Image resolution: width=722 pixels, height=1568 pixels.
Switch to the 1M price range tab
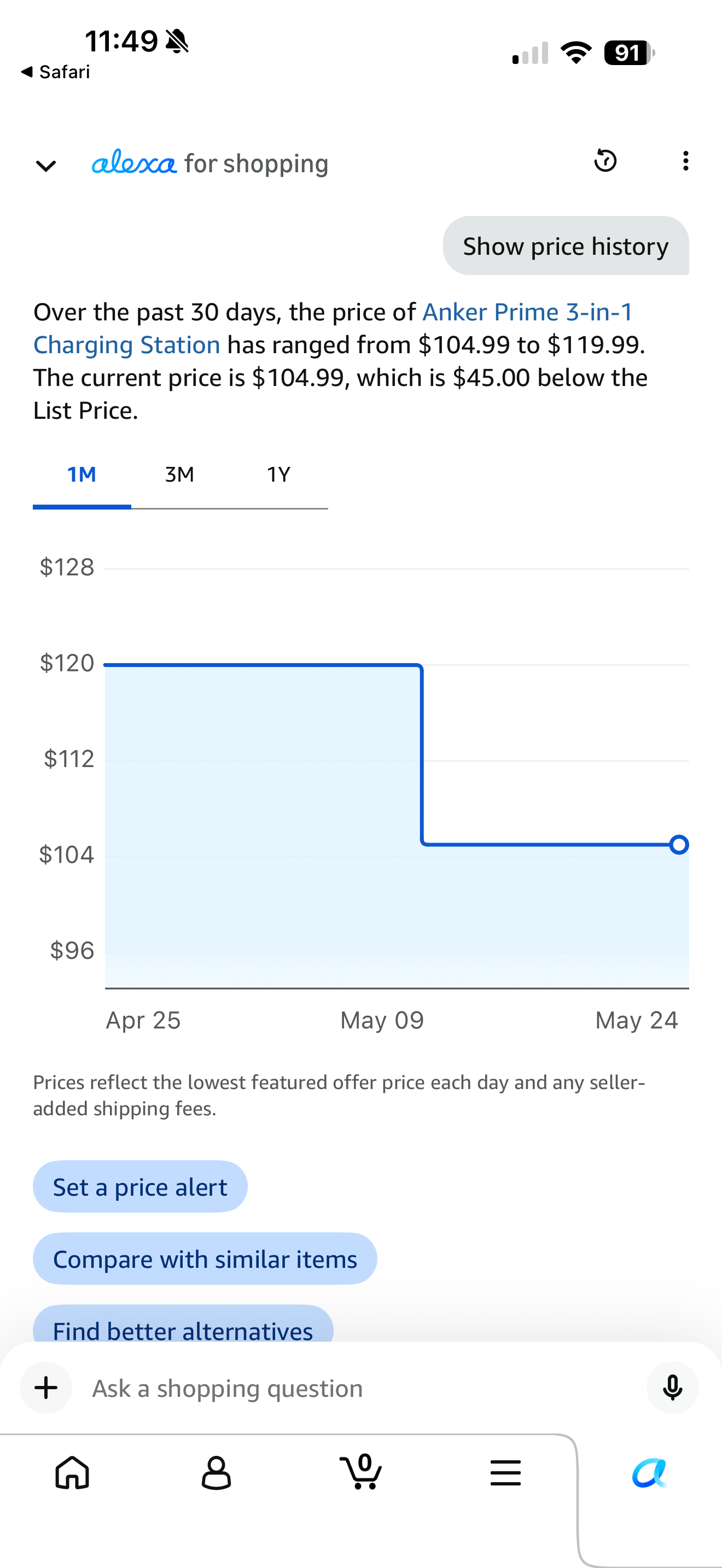click(x=81, y=475)
